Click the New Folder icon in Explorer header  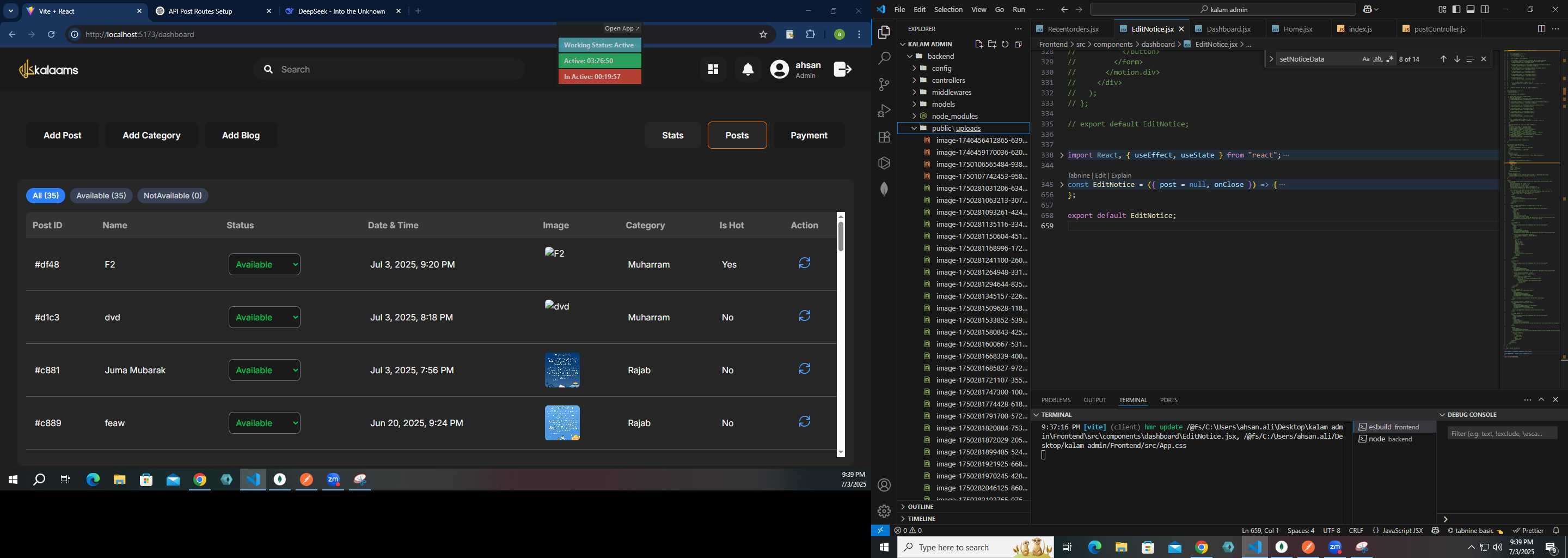[x=992, y=44]
